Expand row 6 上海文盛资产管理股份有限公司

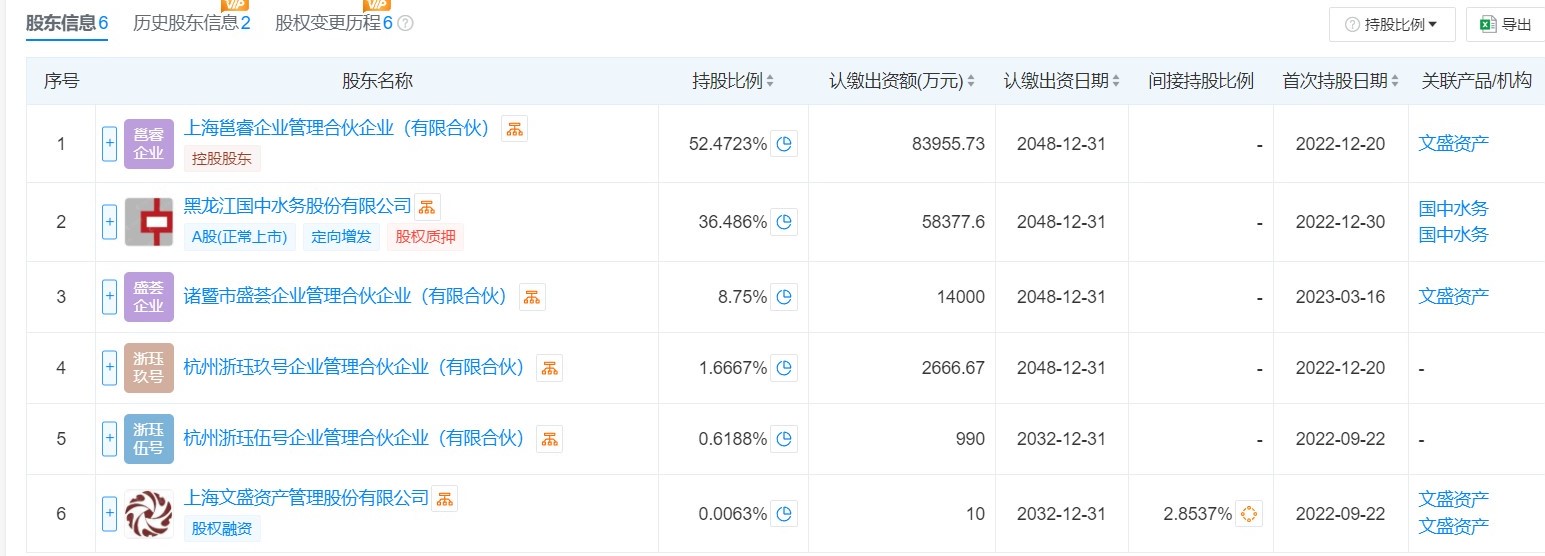click(110, 514)
